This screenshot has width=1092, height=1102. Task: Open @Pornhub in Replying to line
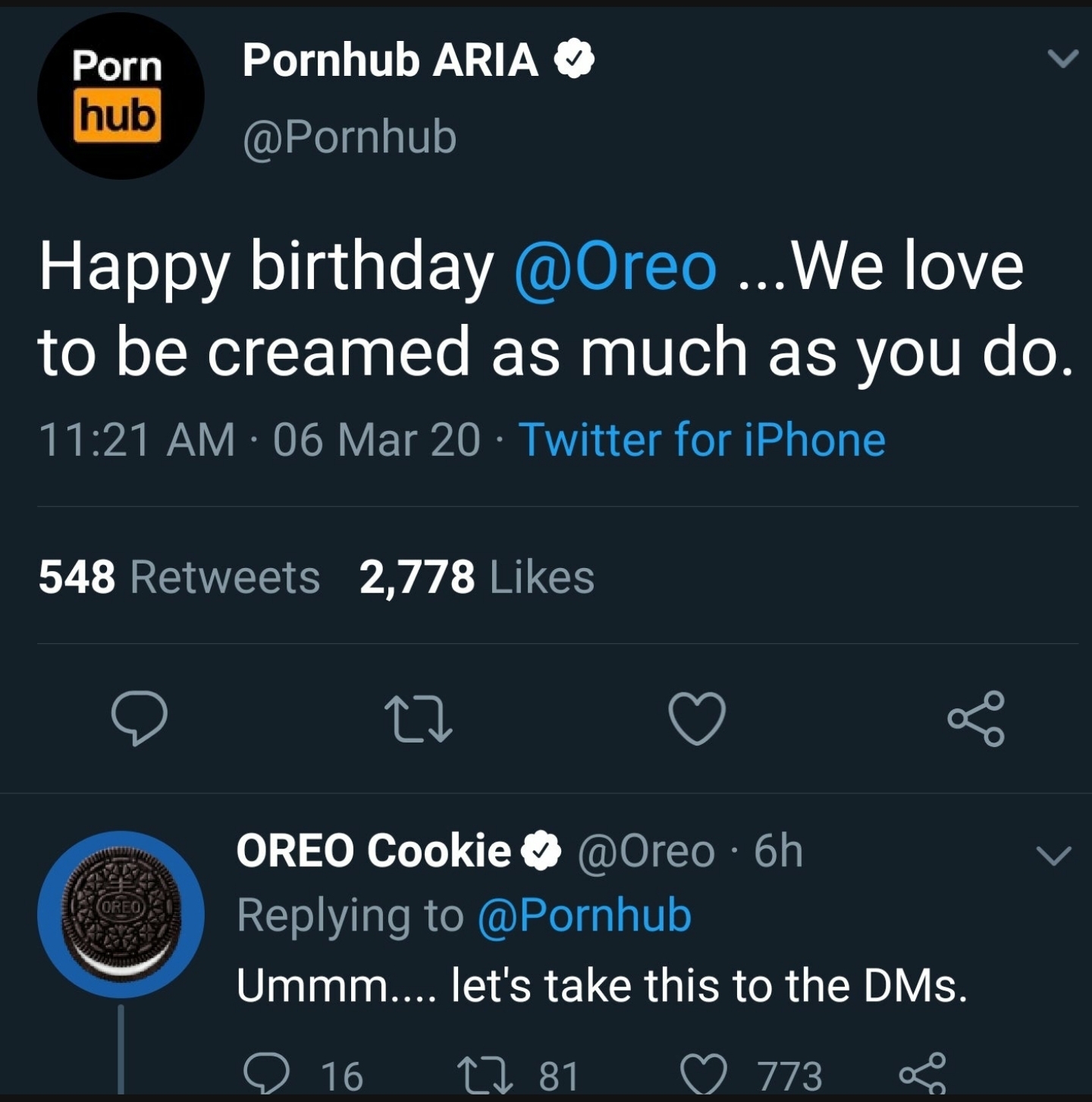[585, 915]
